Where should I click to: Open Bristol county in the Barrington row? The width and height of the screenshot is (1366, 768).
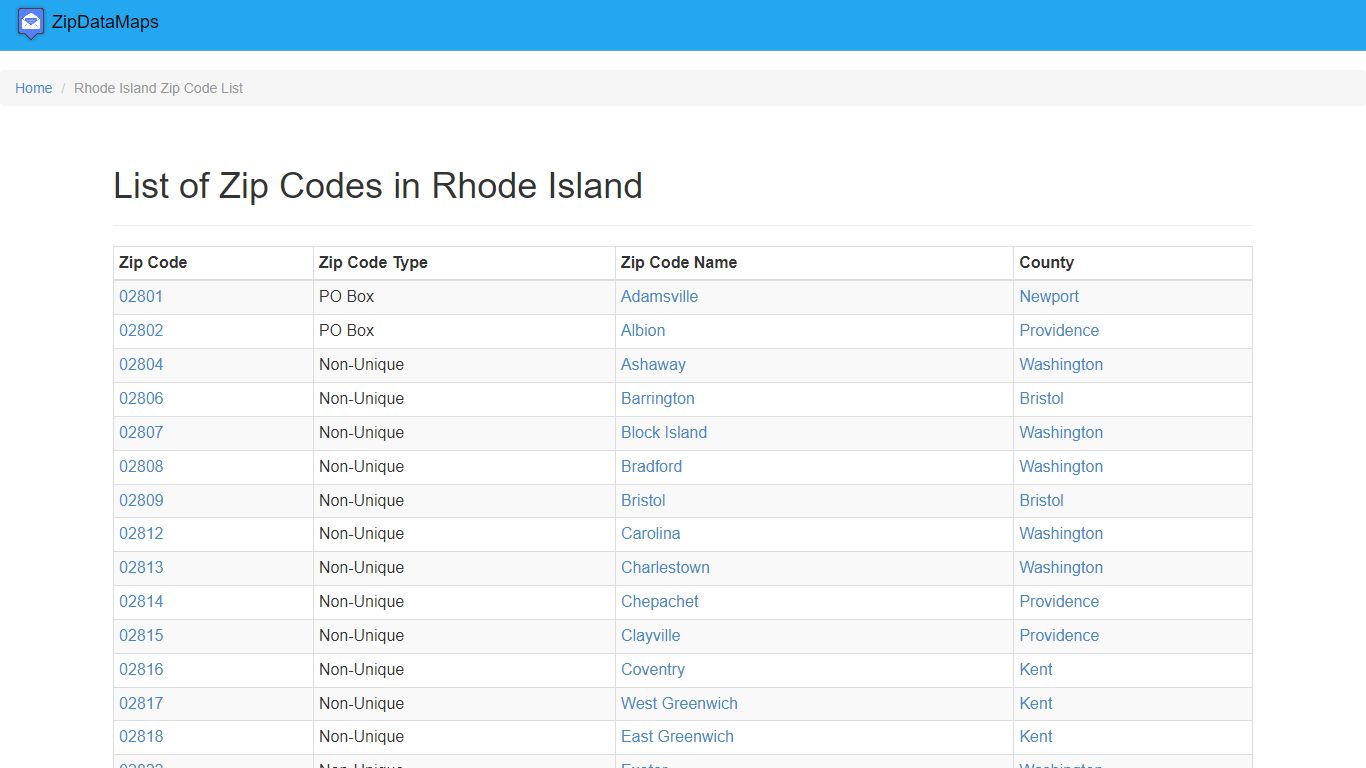click(x=1041, y=399)
